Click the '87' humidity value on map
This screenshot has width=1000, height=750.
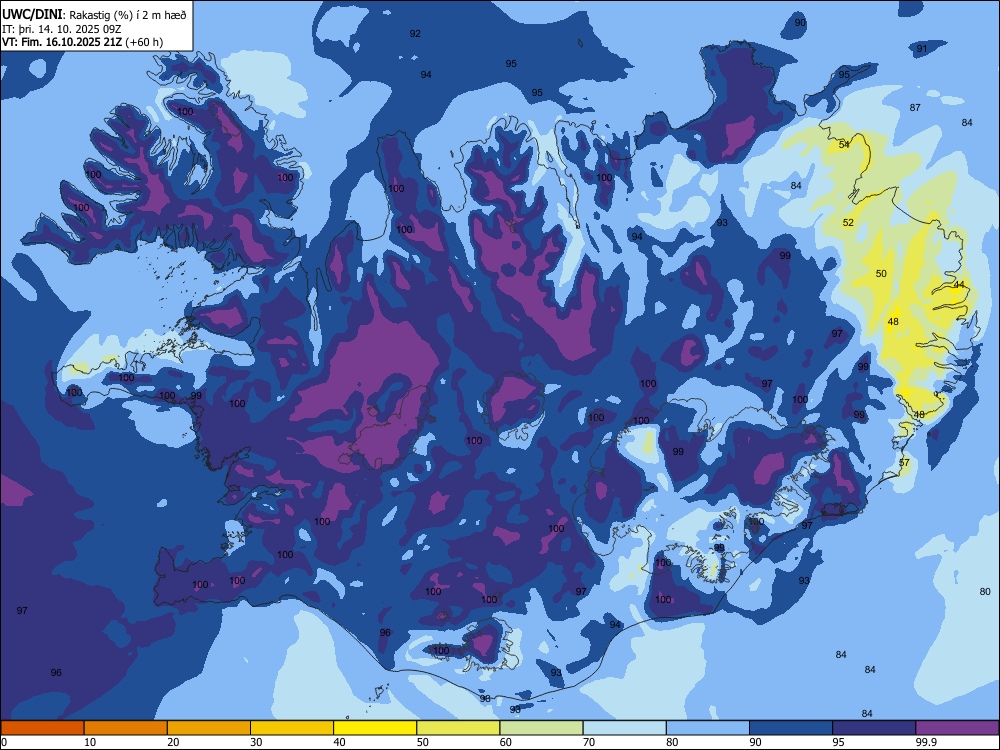coord(915,108)
